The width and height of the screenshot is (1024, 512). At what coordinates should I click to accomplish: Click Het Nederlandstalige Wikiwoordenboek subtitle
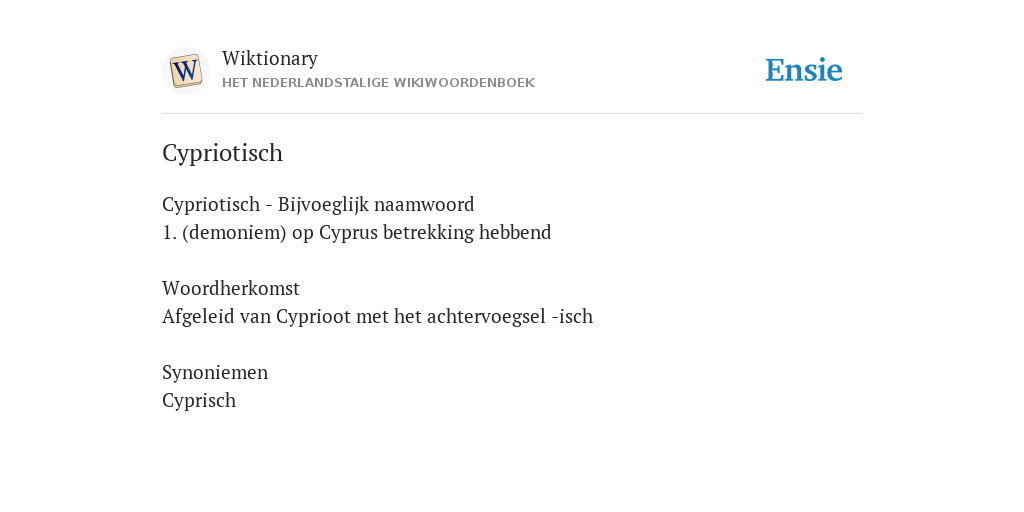(x=378, y=83)
